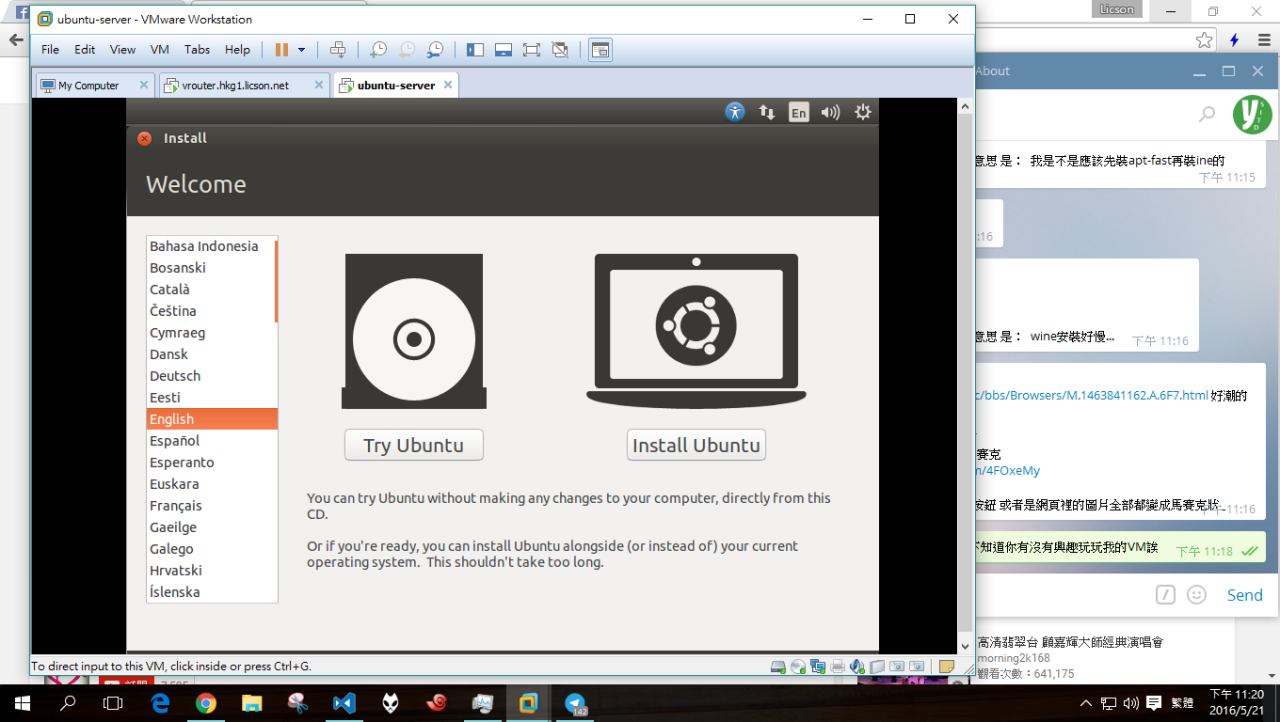Open Ubuntu sound volume indicator
The height and width of the screenshot is (722, 1280).
click(830, 112)
